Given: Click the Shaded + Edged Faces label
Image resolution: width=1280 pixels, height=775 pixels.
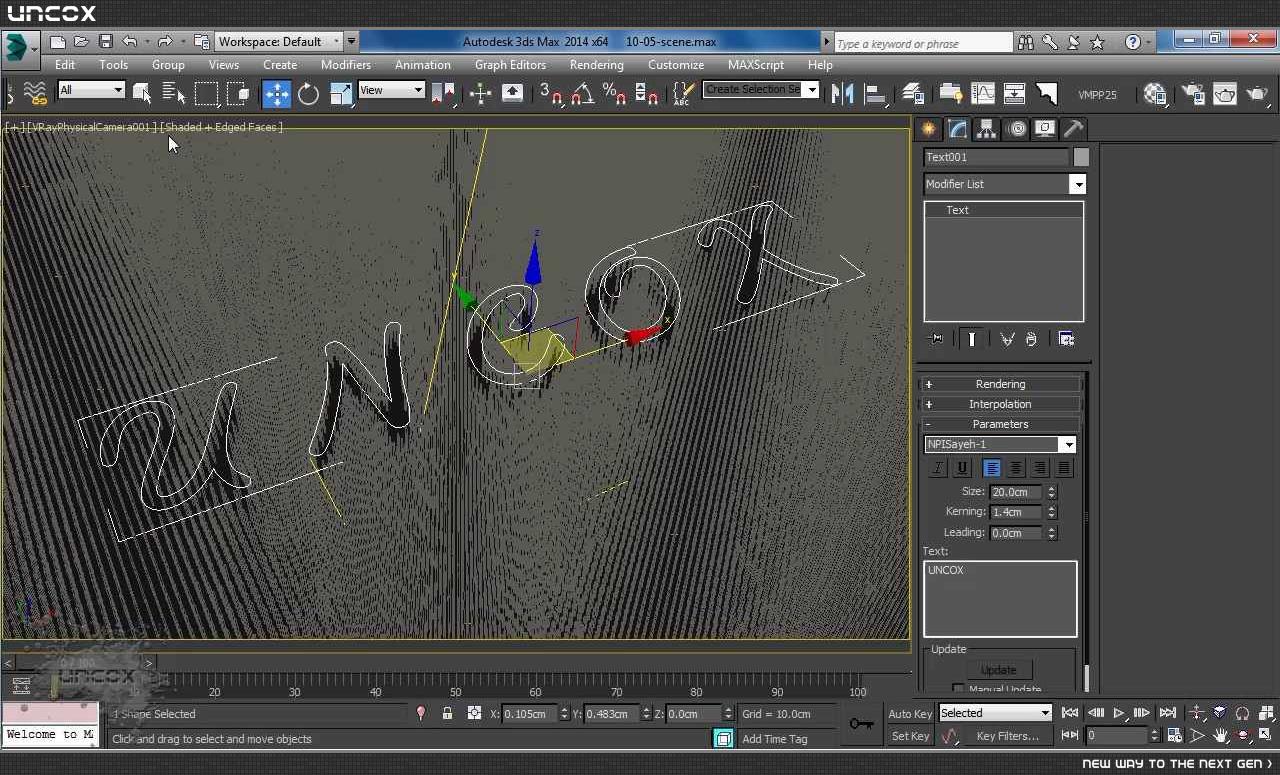Looking at the screenshot, I should pyautogui.click(x=223, y=127).
